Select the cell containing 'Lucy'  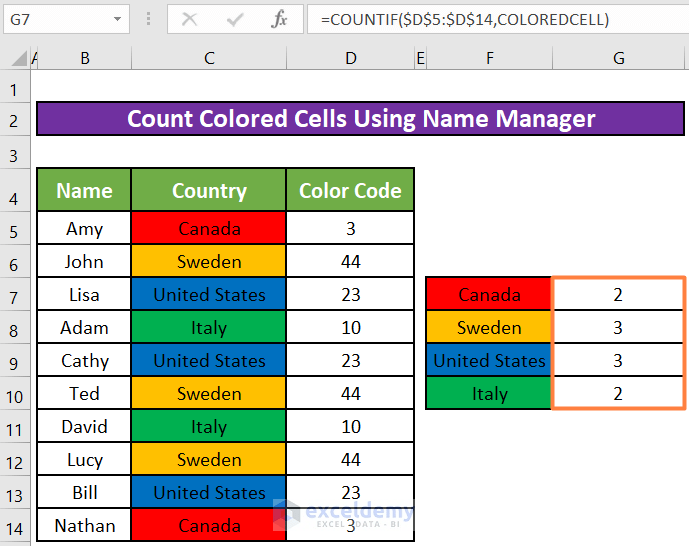point(84,459)
